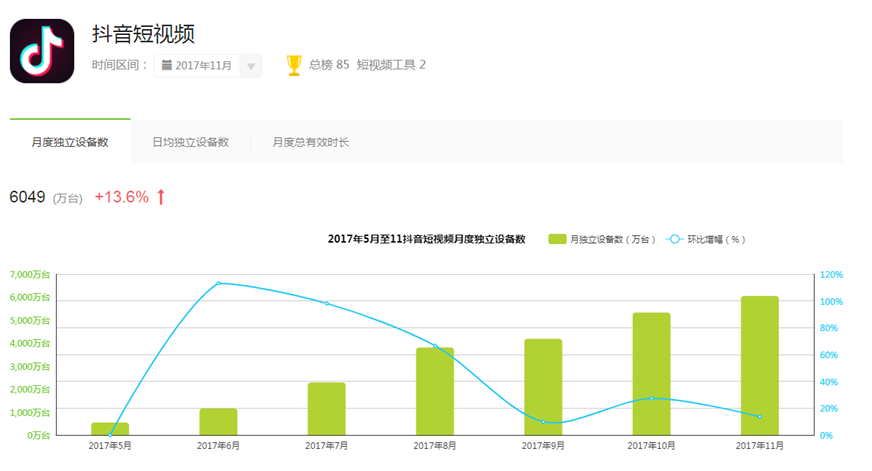Viewport: 872px width, 471px height.
Task: Toggle the blue 环比增幅 legend marker
Action: 674,239
